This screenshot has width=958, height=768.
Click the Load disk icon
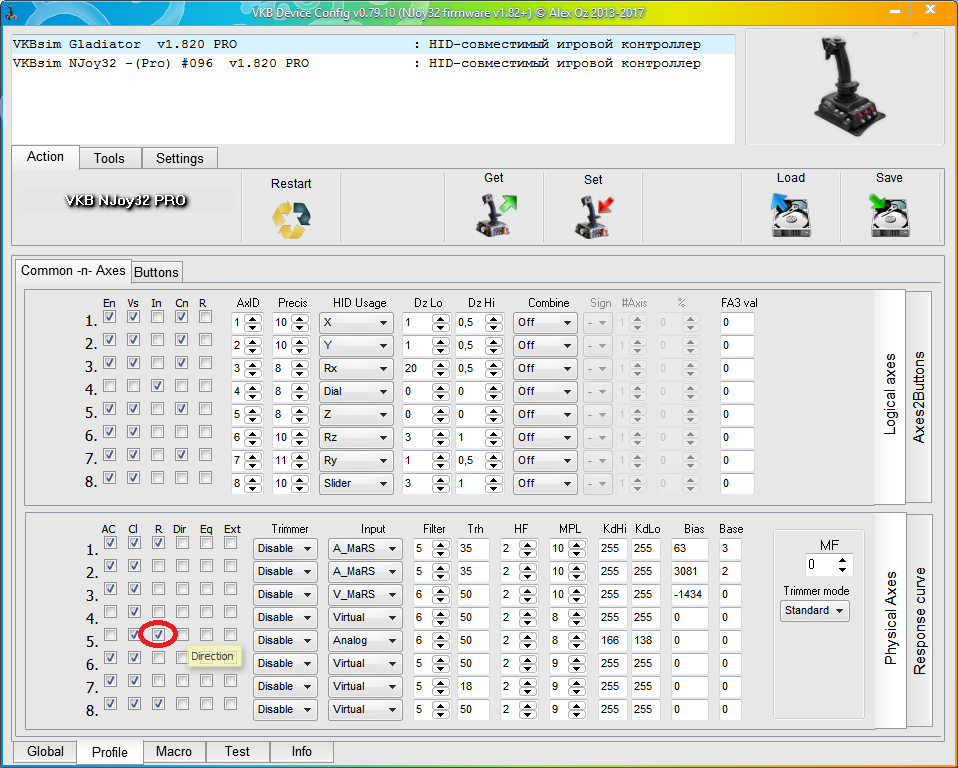click(x=790, y=214)
